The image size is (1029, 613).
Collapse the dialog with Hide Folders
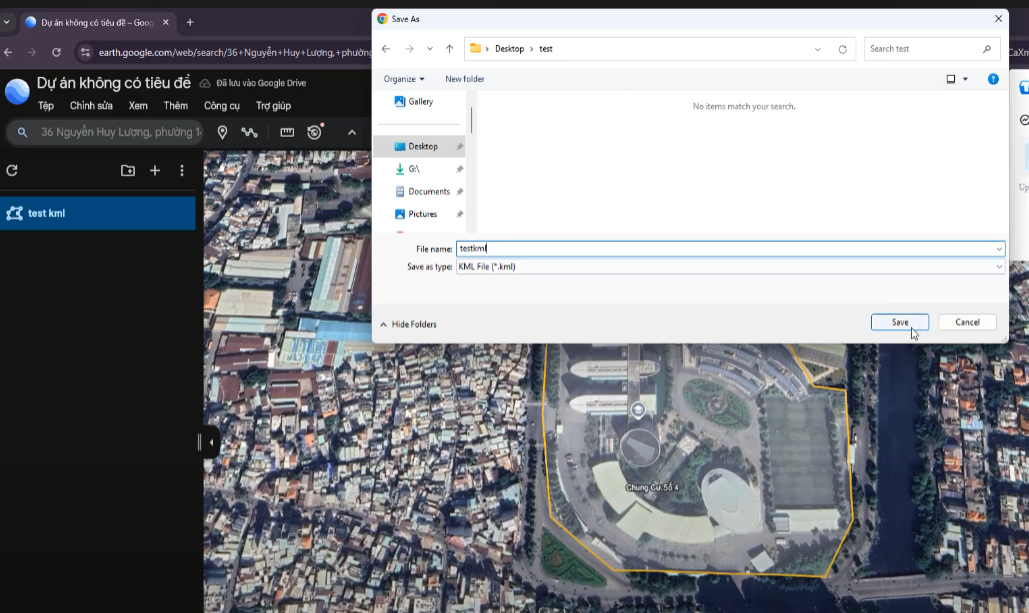408,324
